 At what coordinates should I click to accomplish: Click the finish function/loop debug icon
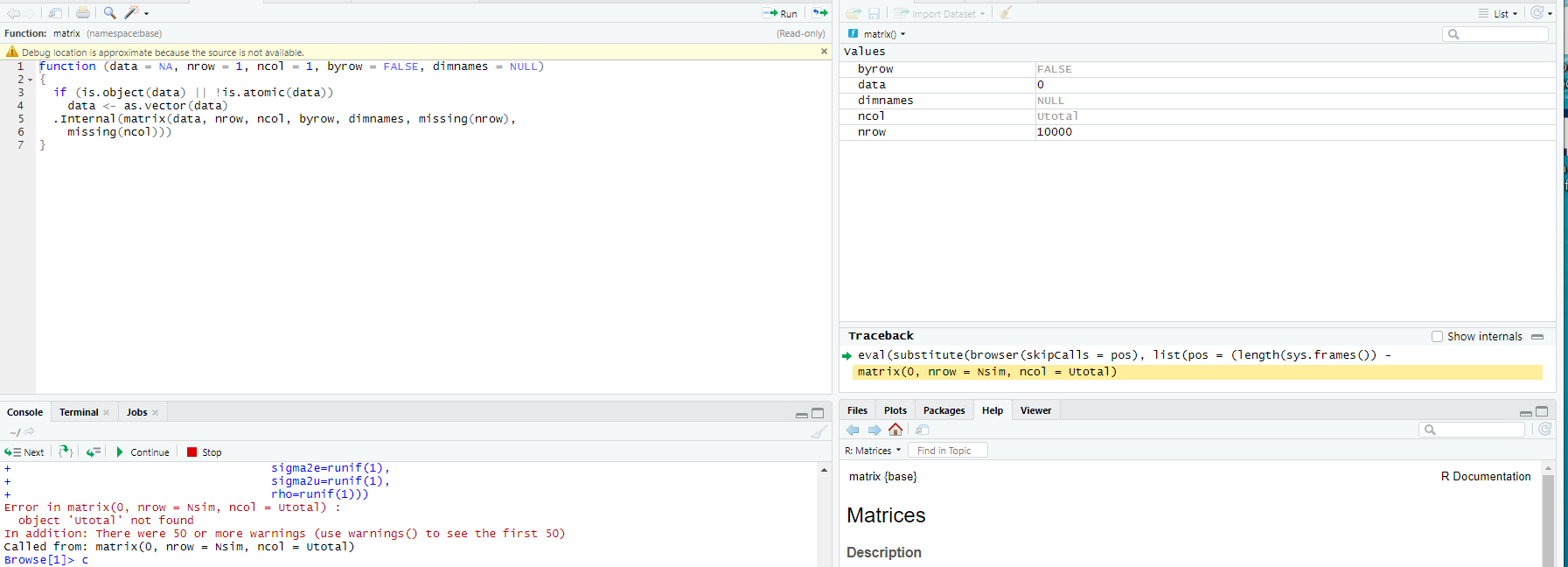coord(94,452)
